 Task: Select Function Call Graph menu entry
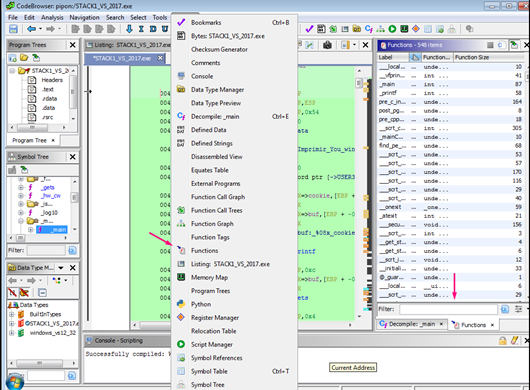(234, 197)
